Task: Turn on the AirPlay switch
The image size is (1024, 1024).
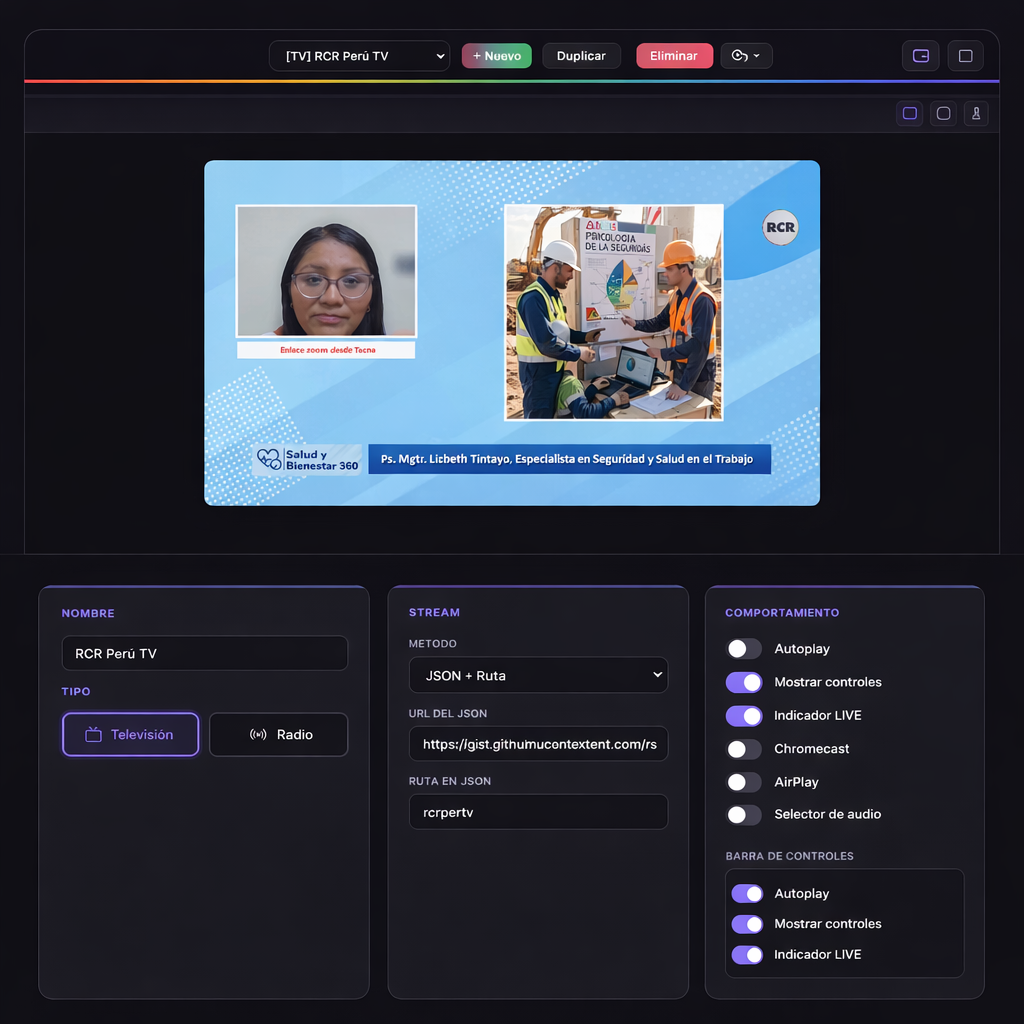Action: click(744, 782)
